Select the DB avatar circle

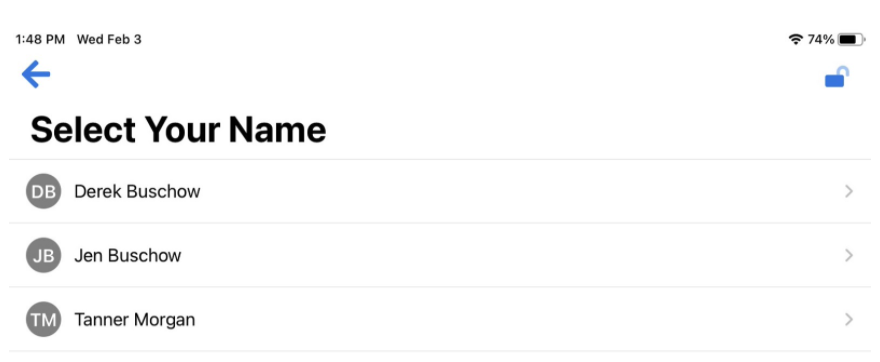coord(43,191)
